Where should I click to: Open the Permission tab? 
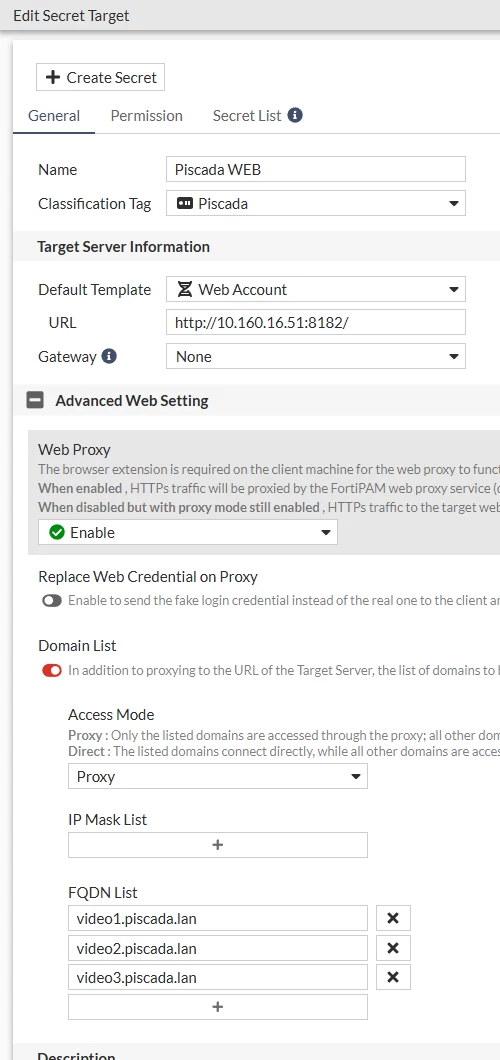147,116
